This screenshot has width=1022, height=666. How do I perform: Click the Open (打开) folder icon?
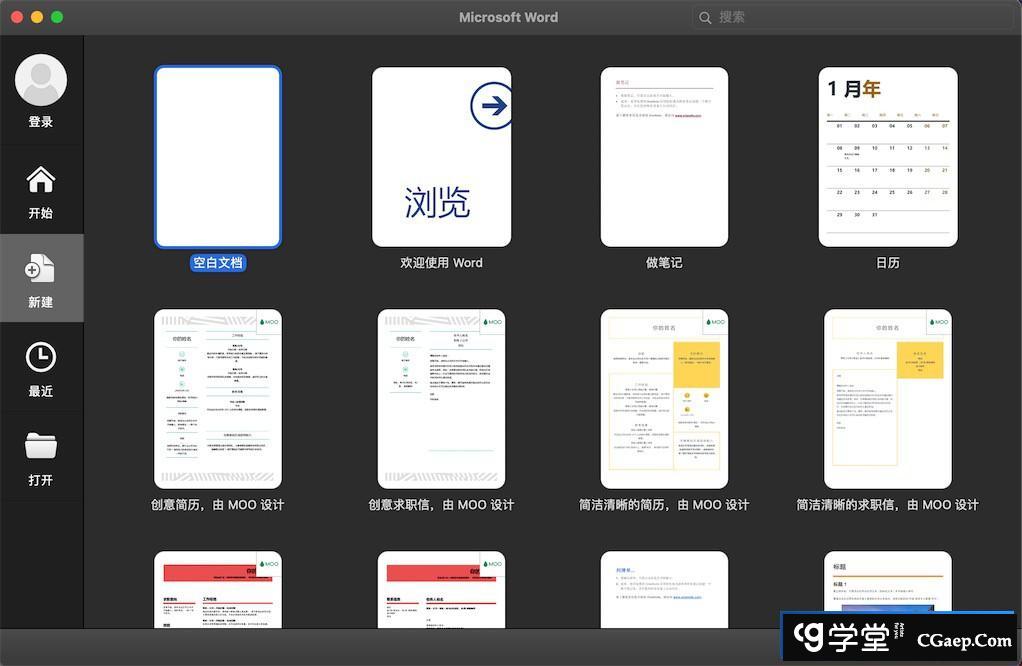pyautogui.click(x=41, y=446)
